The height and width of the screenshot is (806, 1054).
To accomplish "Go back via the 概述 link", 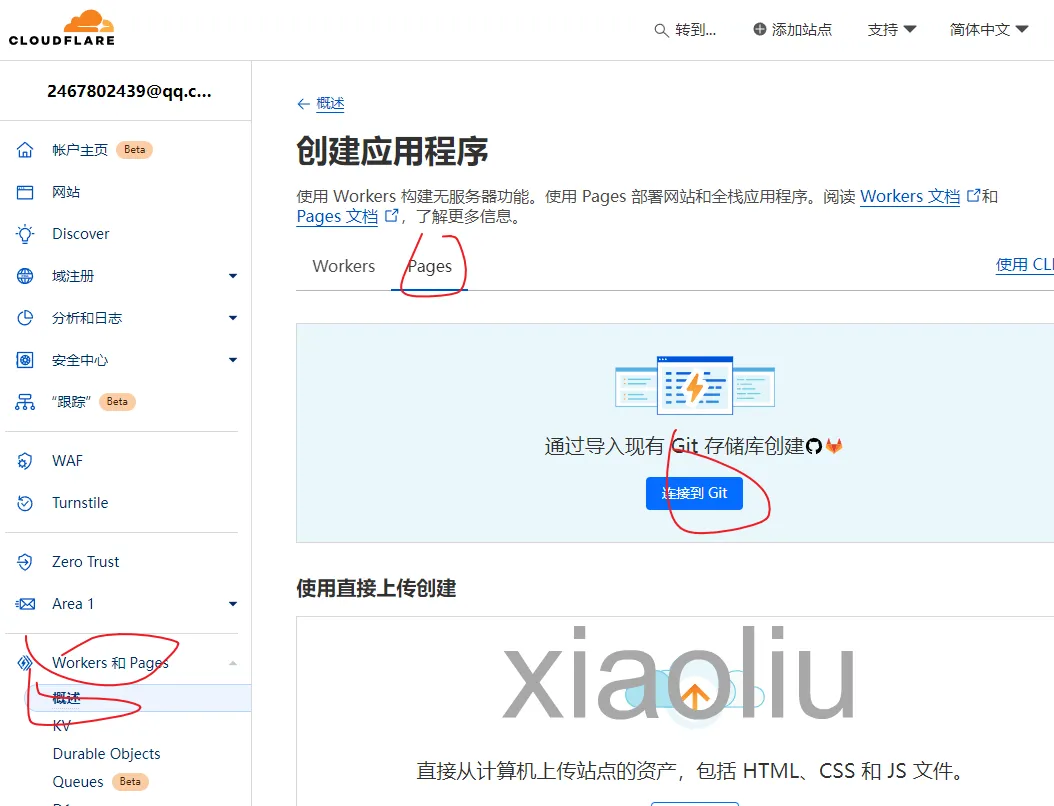I will (x=330, y=104).
